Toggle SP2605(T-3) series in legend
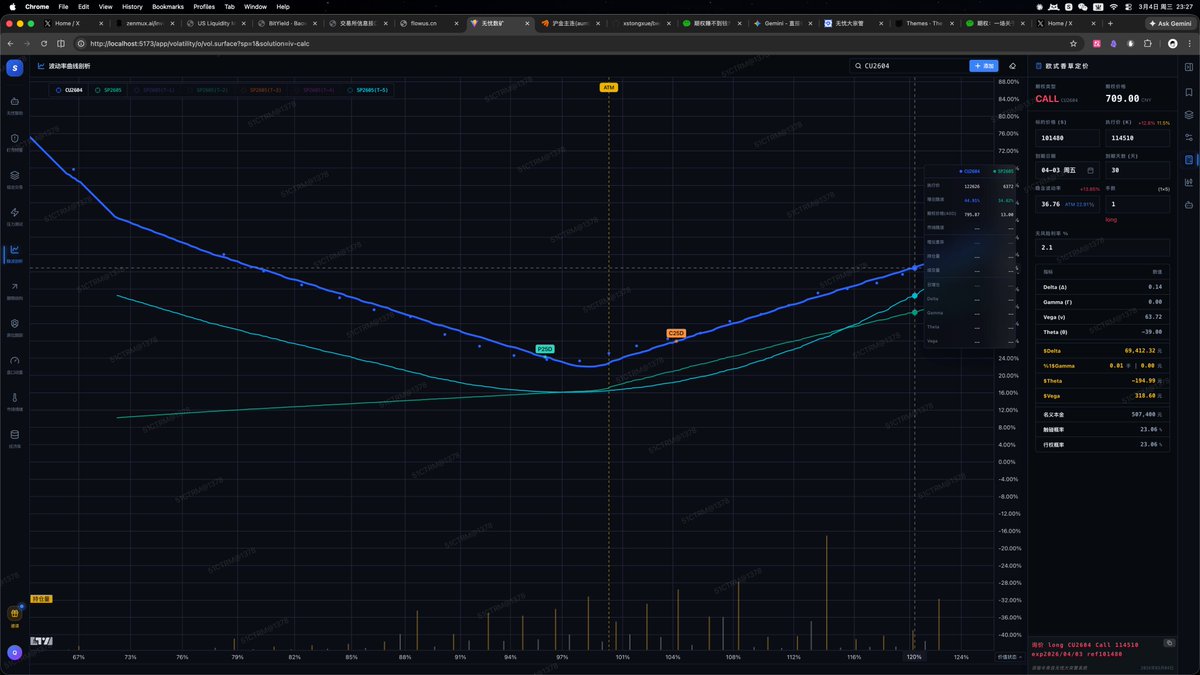 (x=260, y=90)
